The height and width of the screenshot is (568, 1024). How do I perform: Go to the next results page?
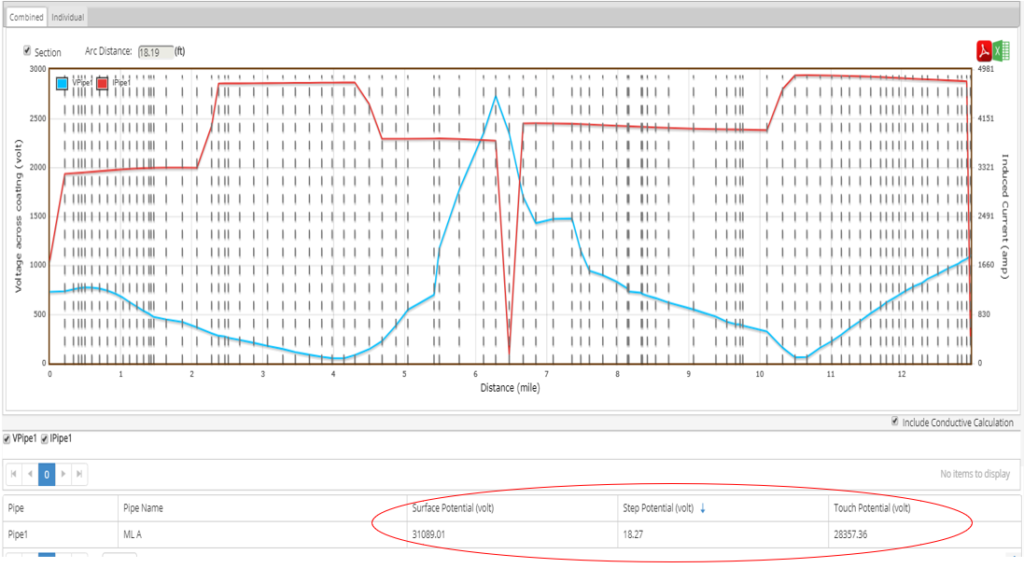(63, 473)
